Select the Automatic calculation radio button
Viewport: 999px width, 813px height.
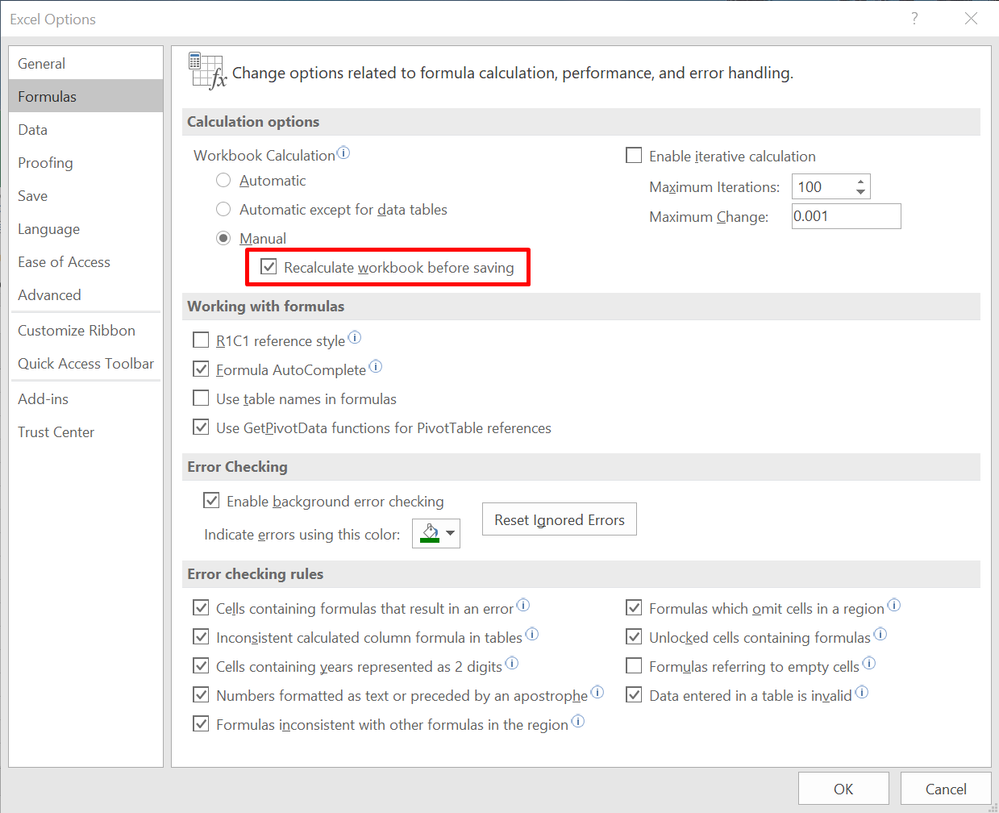click(x=223, y=180)
